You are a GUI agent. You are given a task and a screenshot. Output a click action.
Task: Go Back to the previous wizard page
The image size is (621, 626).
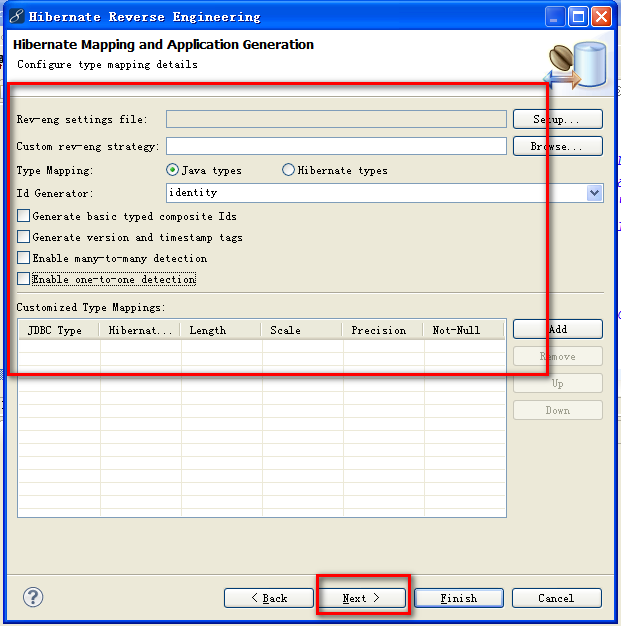coord(269,598)
